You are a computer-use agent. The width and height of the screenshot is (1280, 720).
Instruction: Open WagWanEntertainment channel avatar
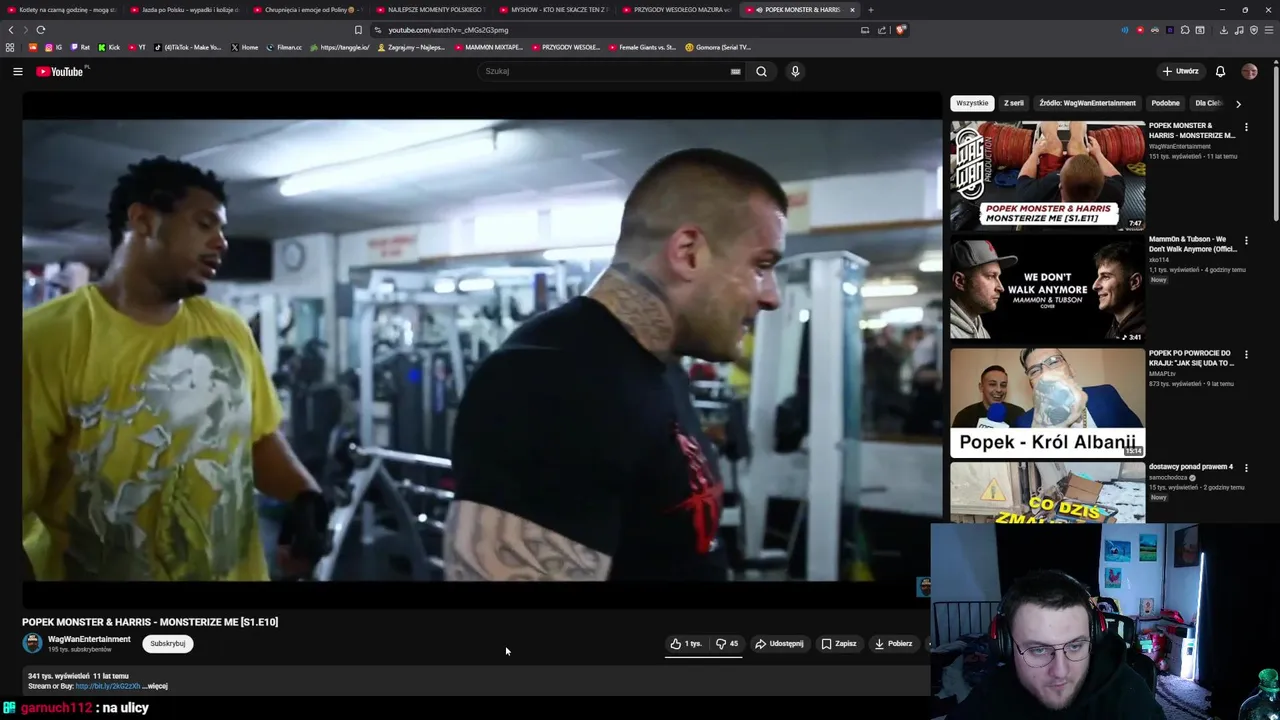pos(32,643)
